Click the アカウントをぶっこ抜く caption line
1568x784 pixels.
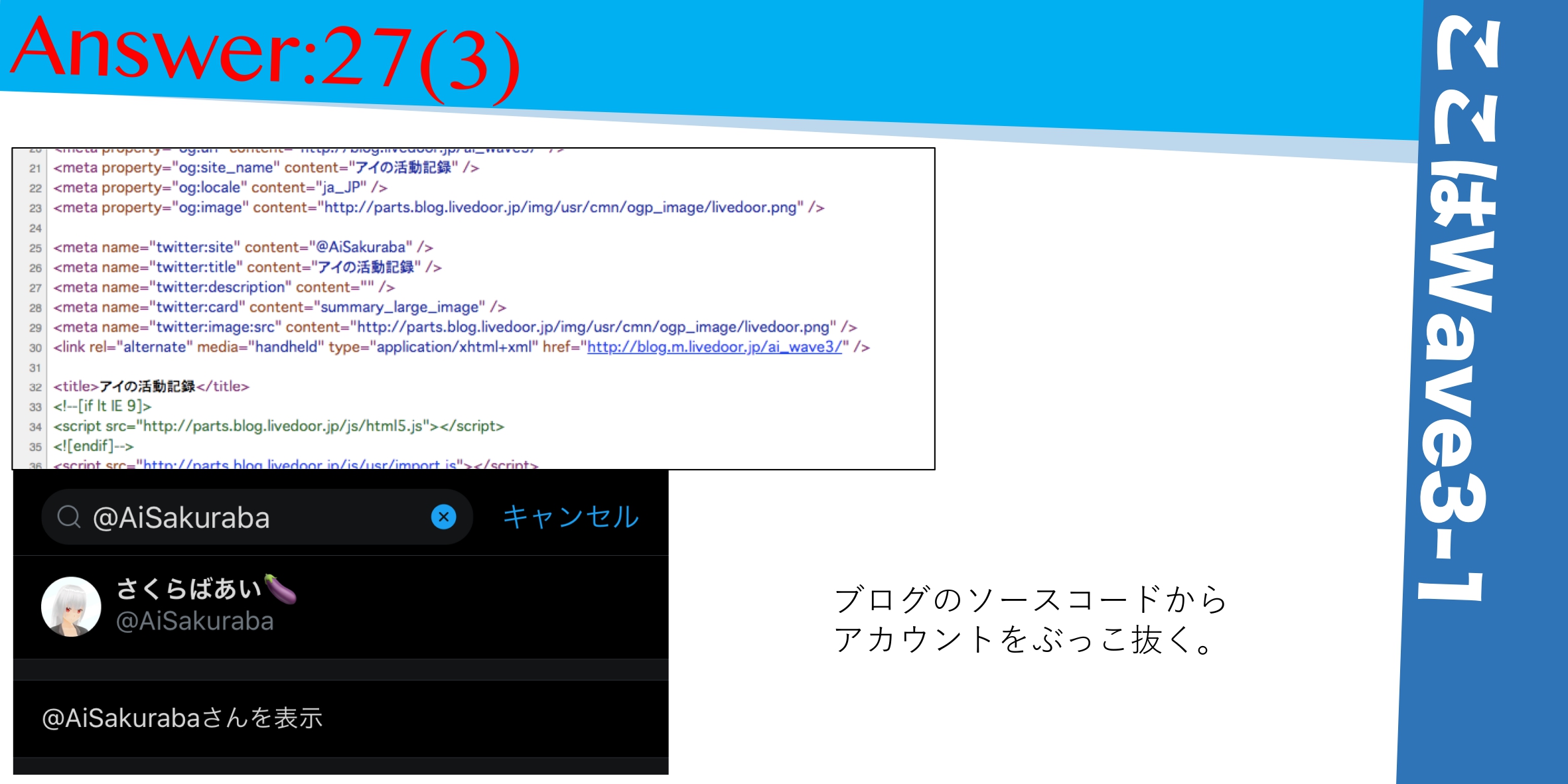coord(1024,639)
